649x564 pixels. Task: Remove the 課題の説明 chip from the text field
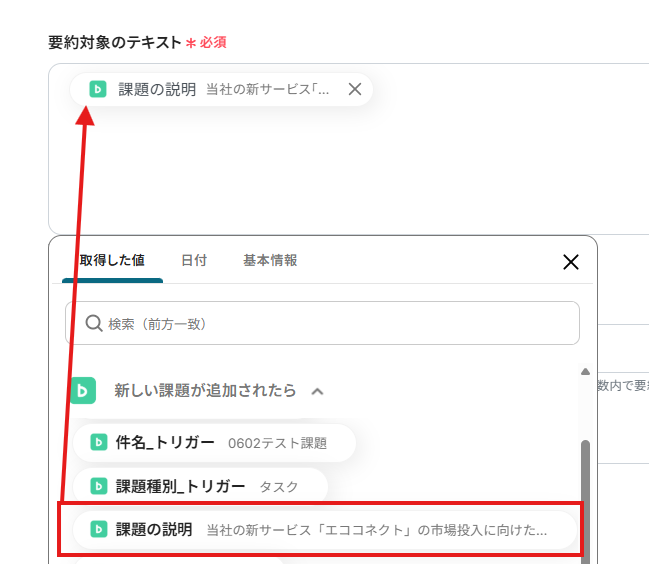click(x=355, y=89)
